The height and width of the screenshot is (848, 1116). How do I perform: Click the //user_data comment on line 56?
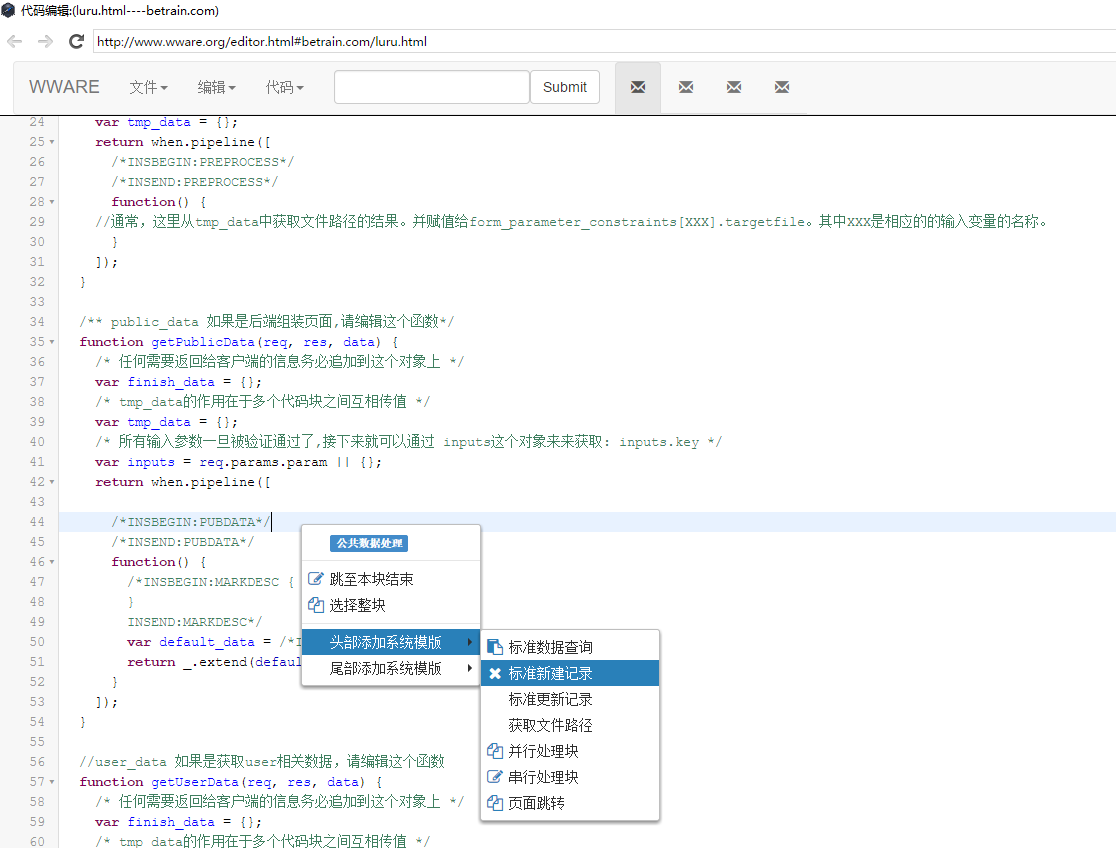pyautogui.click(x=262, y=762)
